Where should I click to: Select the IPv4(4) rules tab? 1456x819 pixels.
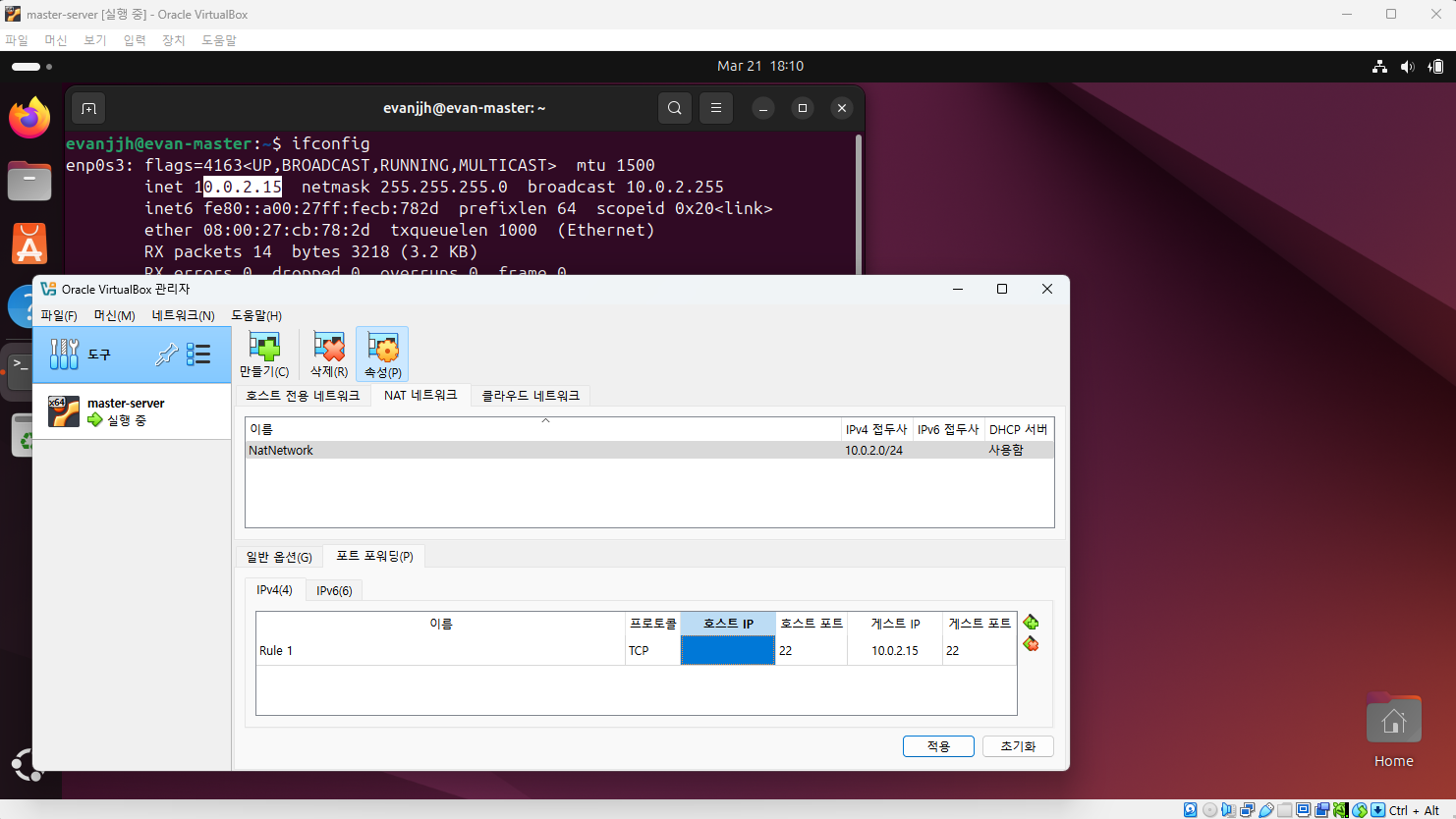coord(274,589)
